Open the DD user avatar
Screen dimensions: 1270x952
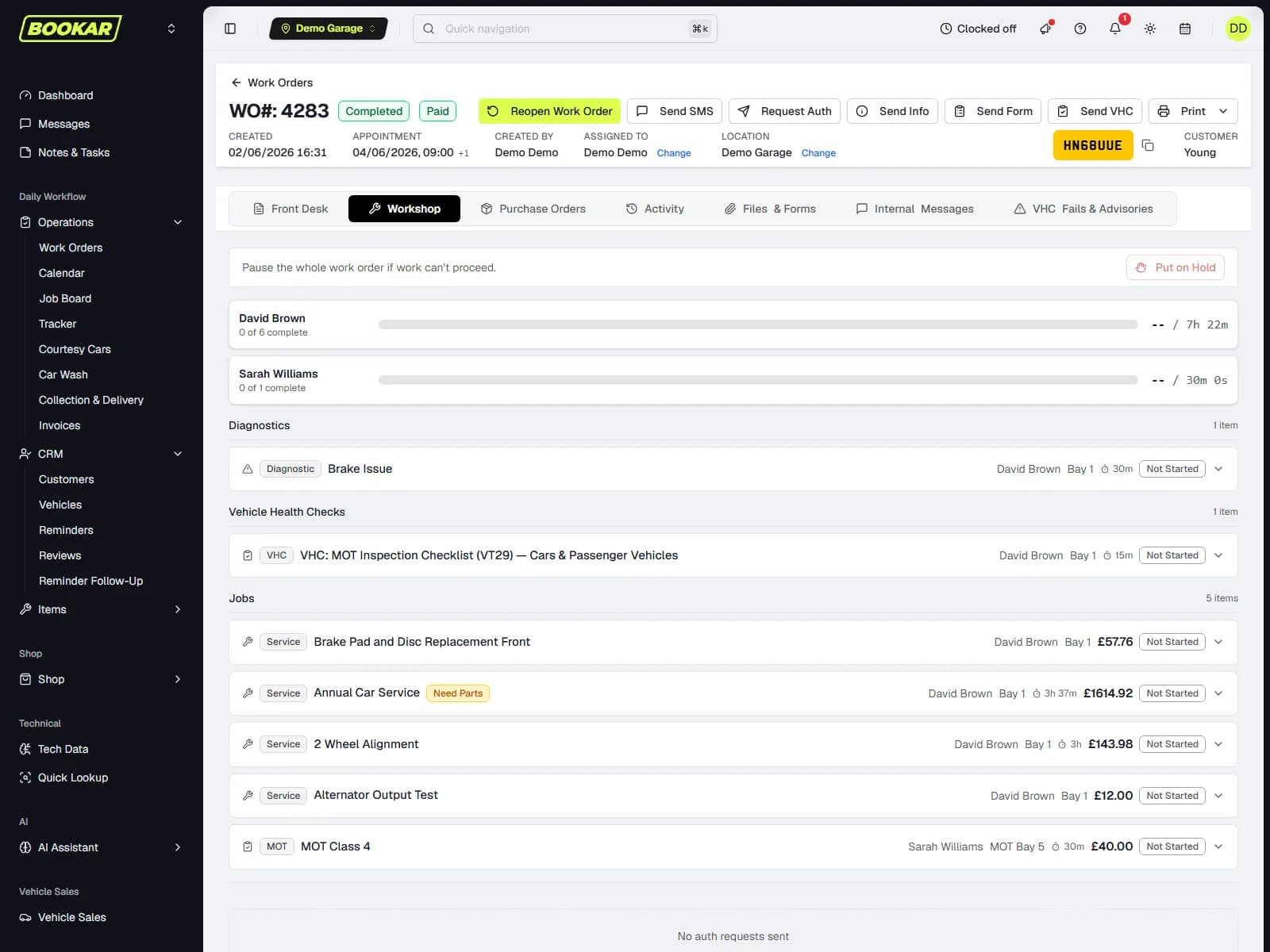1238,29
